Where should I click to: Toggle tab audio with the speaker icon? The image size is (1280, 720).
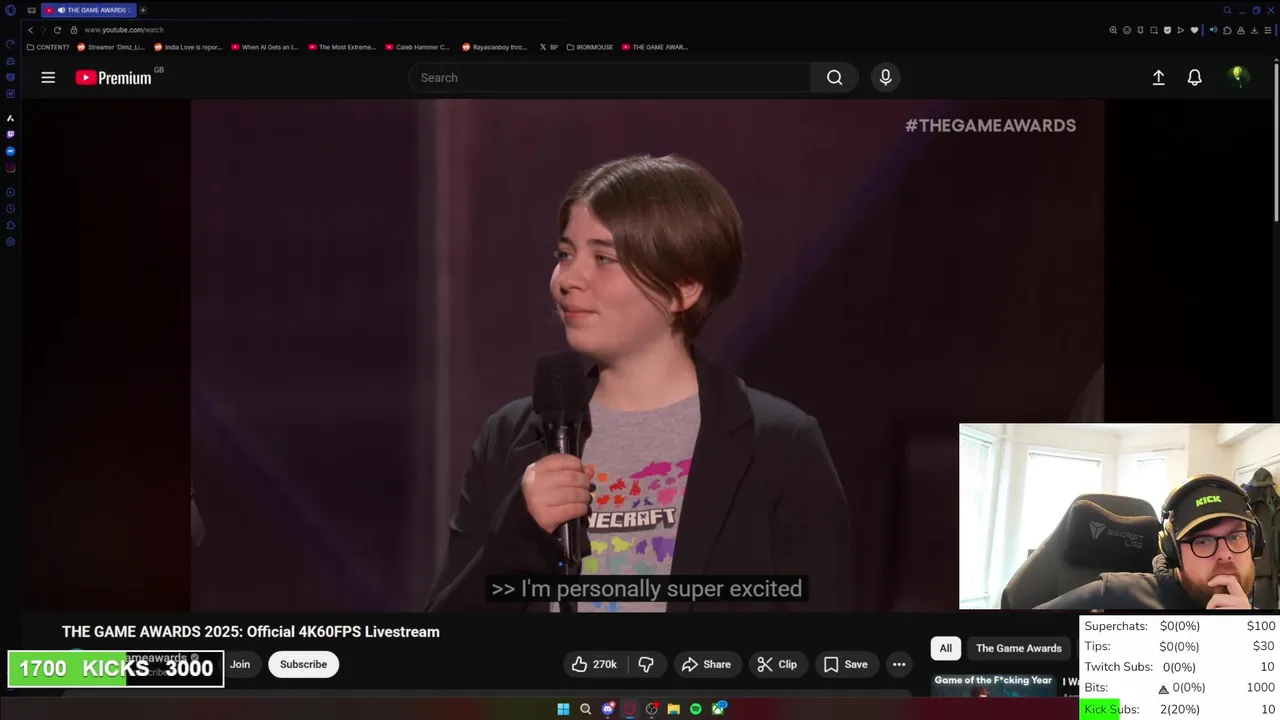1214,30
